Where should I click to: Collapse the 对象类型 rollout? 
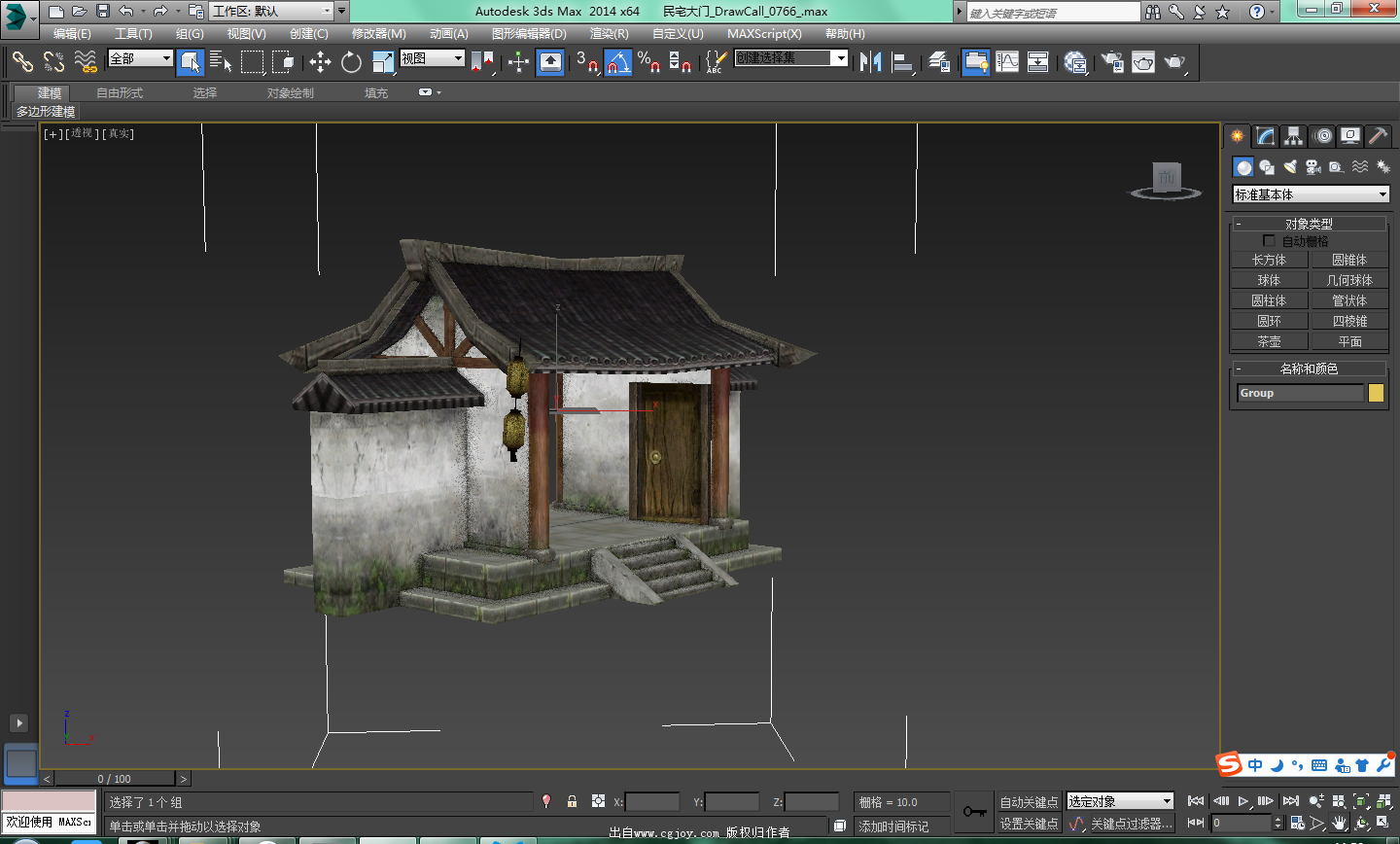pos(1309,224)
